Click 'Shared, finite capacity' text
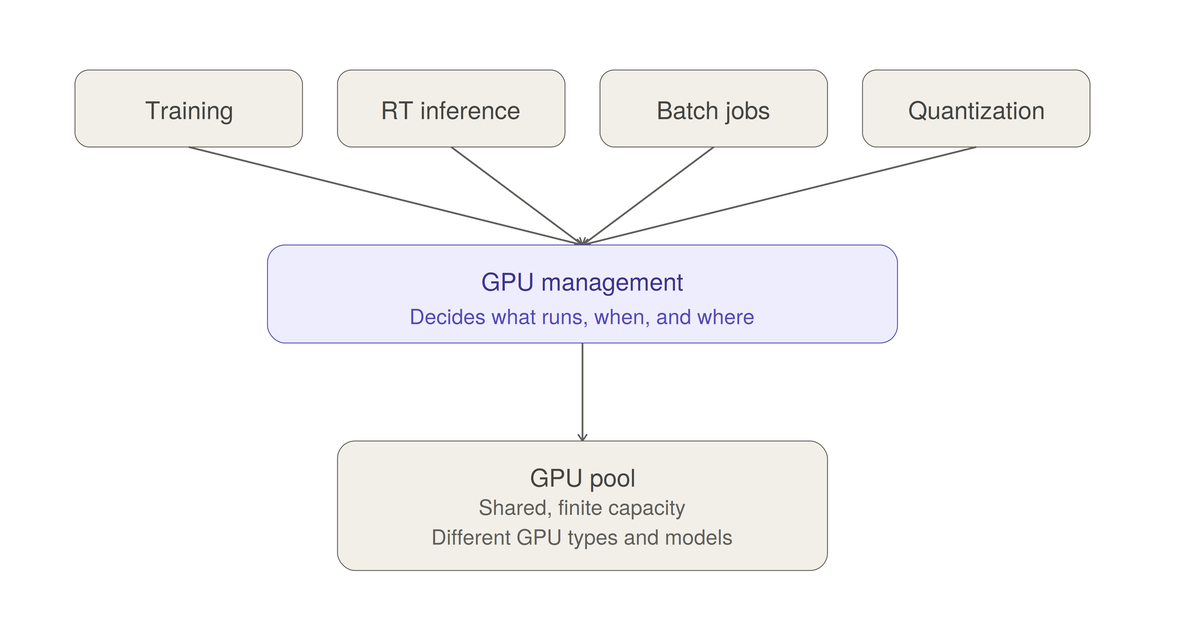Viewport: 1200px width, 630px height. [582, 508]
